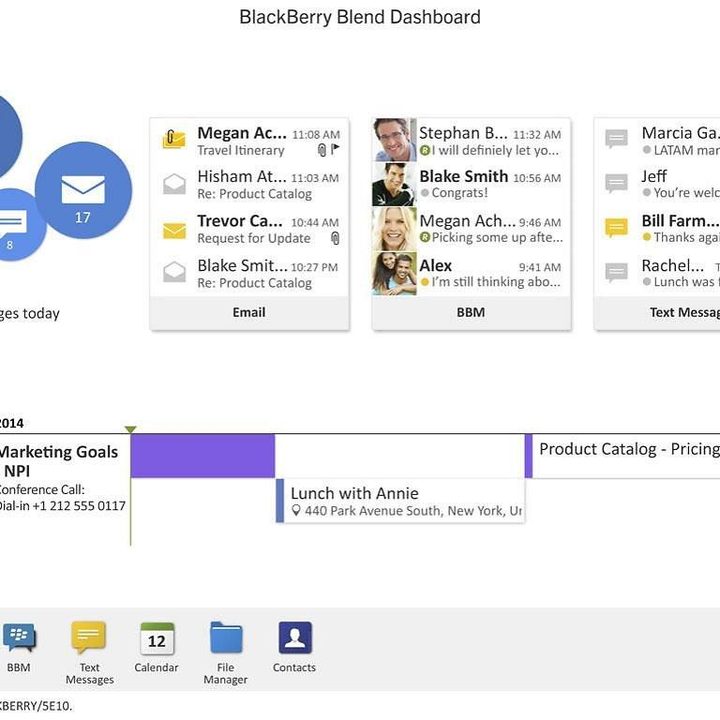
Task: Open the File Manager app icon
Action: 226,637
